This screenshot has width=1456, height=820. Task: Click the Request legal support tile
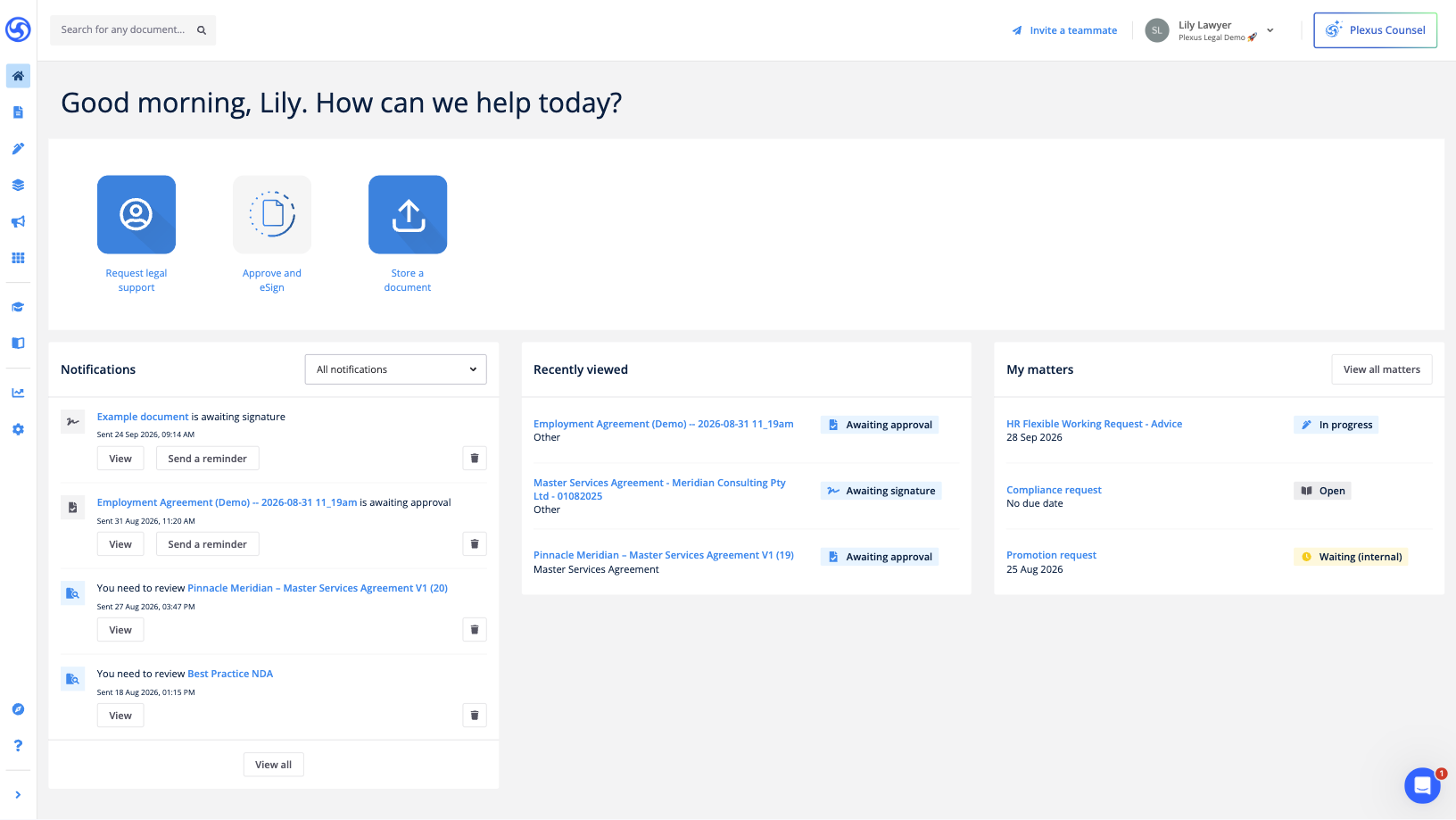[136, 215]
